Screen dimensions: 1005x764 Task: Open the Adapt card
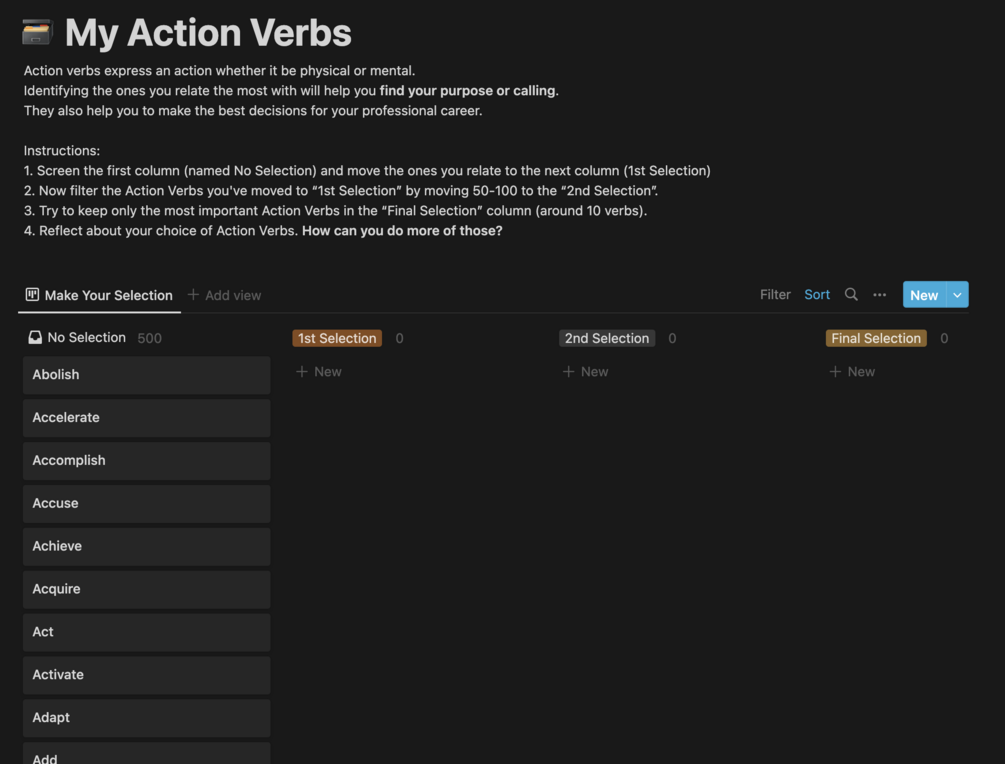146,717
